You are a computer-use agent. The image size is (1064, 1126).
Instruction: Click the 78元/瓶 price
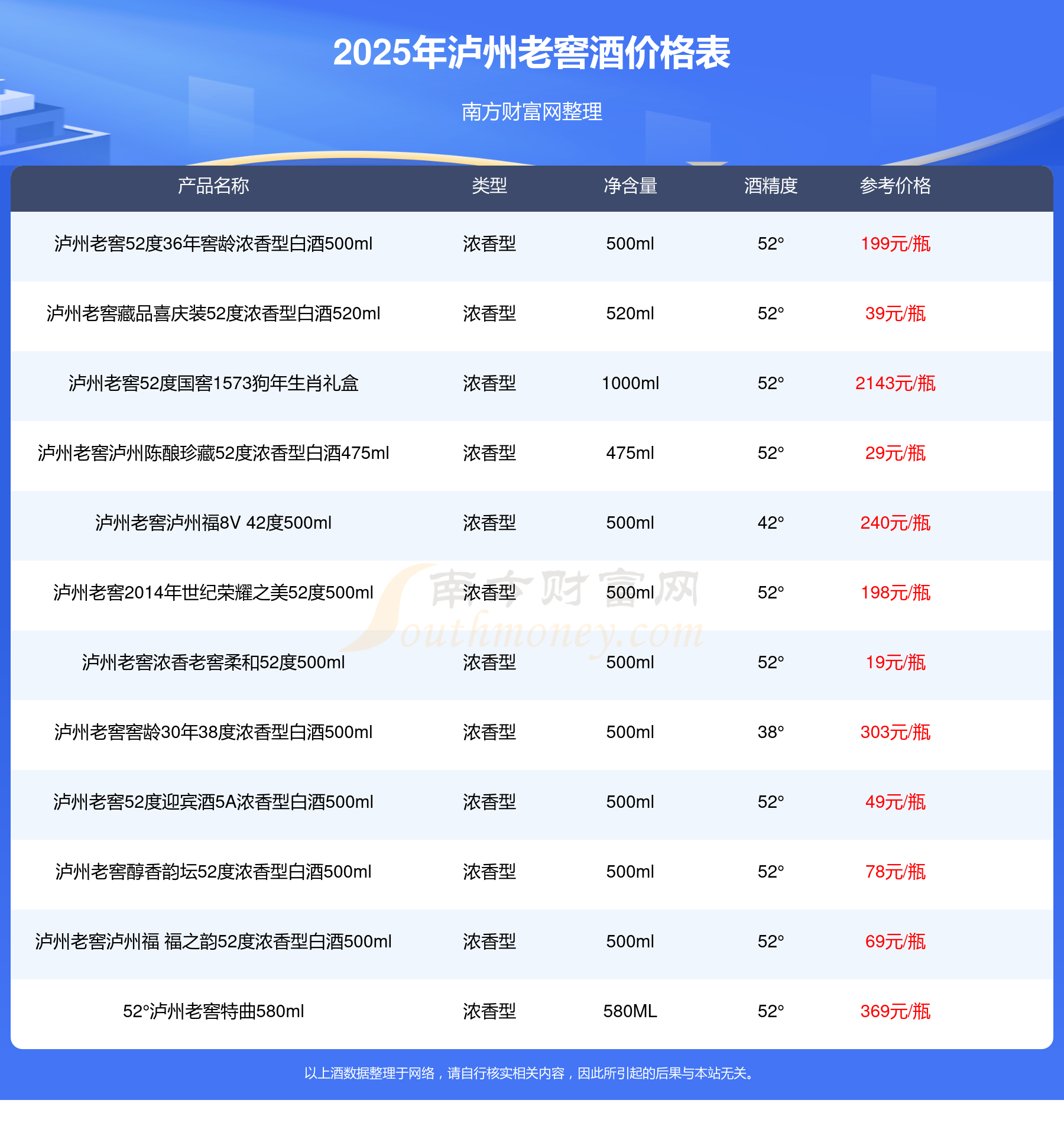[896, 872]
